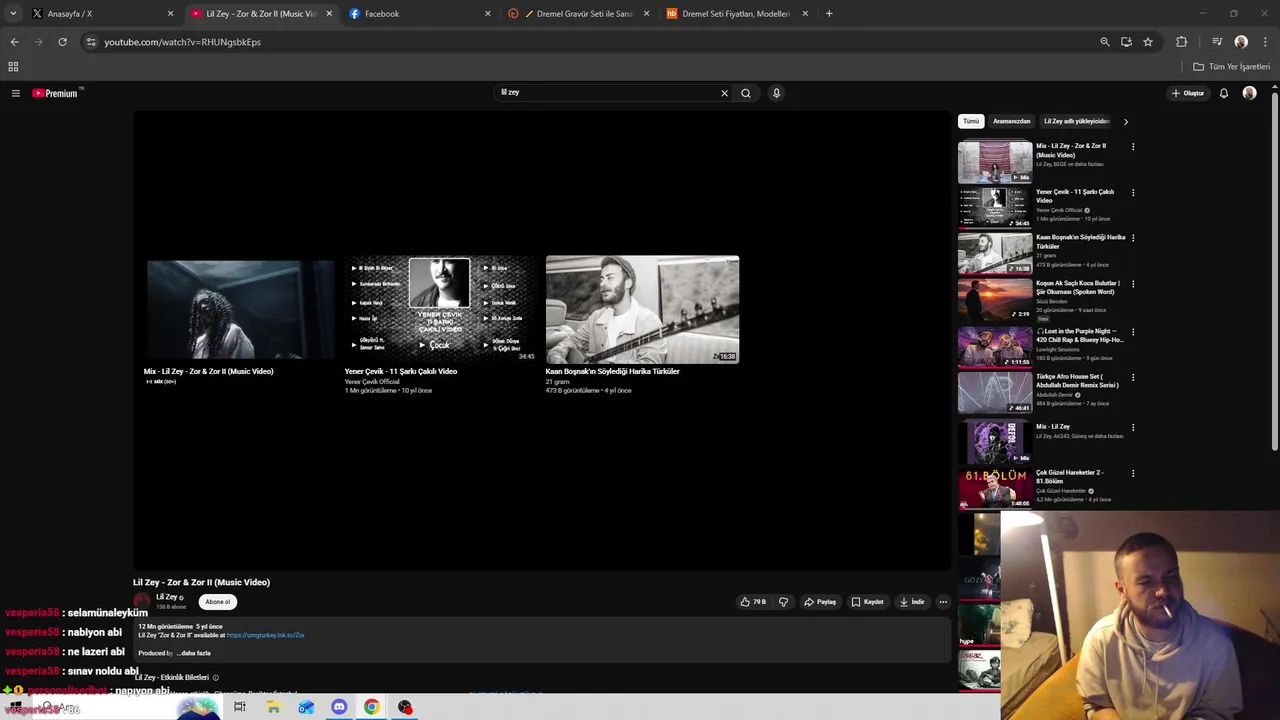This screenshot has width=1280, height=720.
Task: Dislike the video with thumbs-down icon
Action: (x=783, y=602)
